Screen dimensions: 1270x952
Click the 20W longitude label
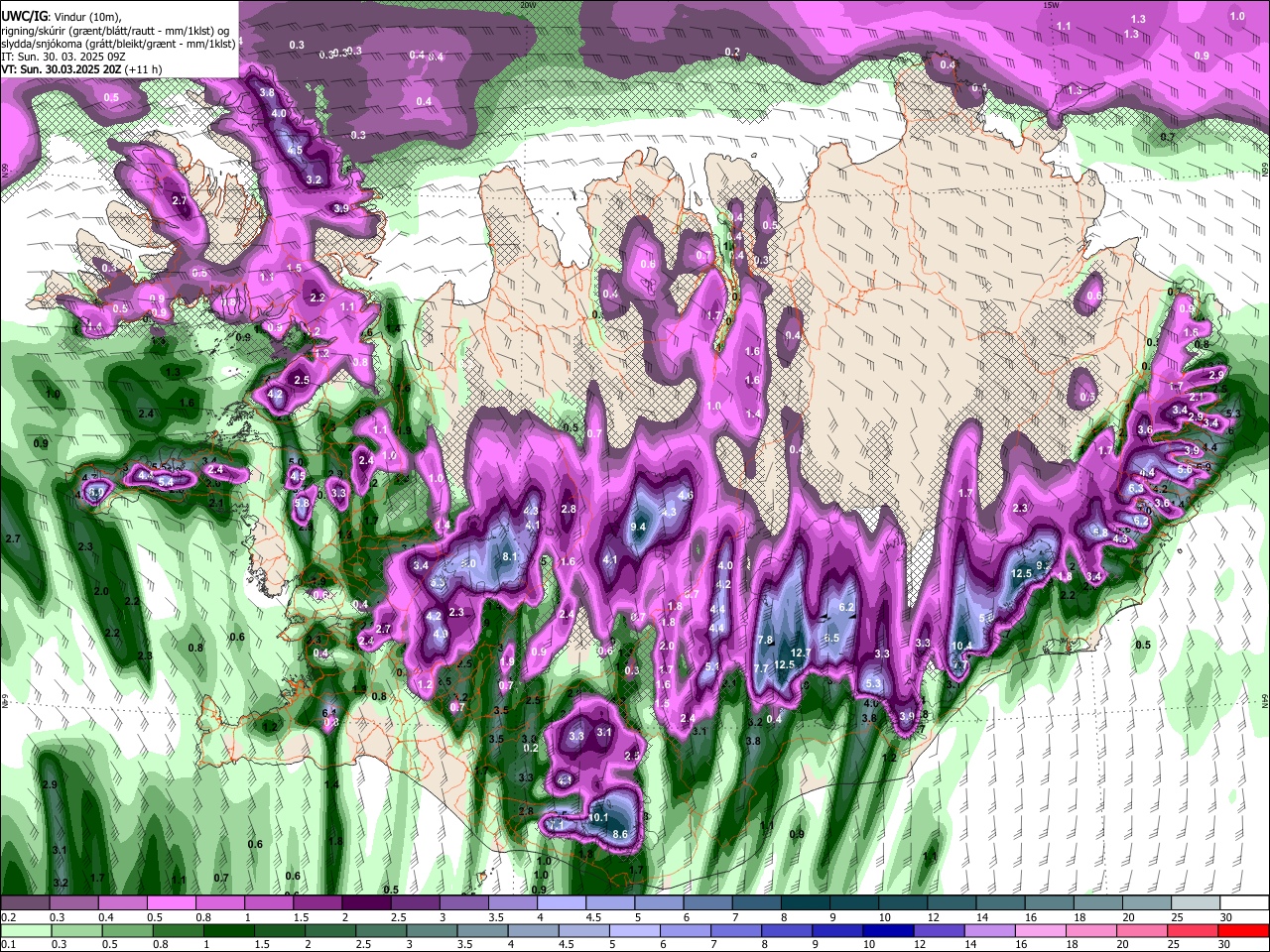click(528, 5)
